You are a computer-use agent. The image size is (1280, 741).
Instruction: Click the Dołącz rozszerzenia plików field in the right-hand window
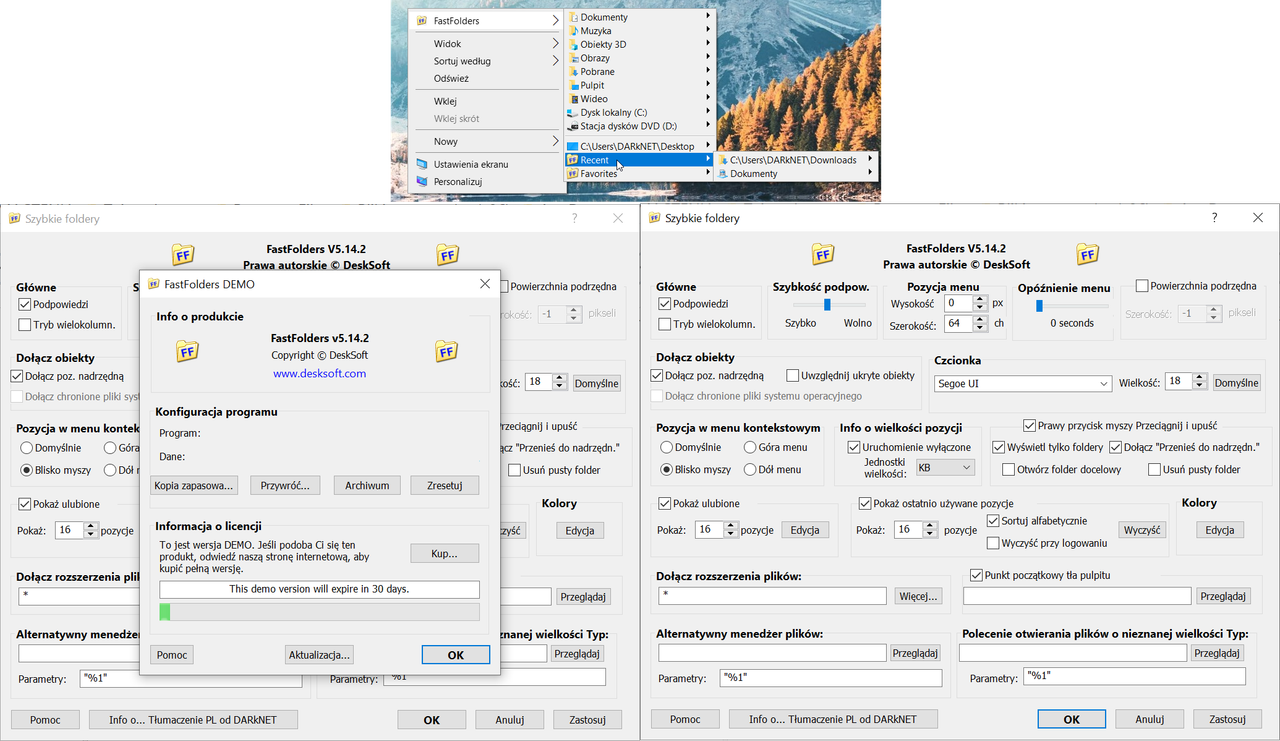click(772, 596)
